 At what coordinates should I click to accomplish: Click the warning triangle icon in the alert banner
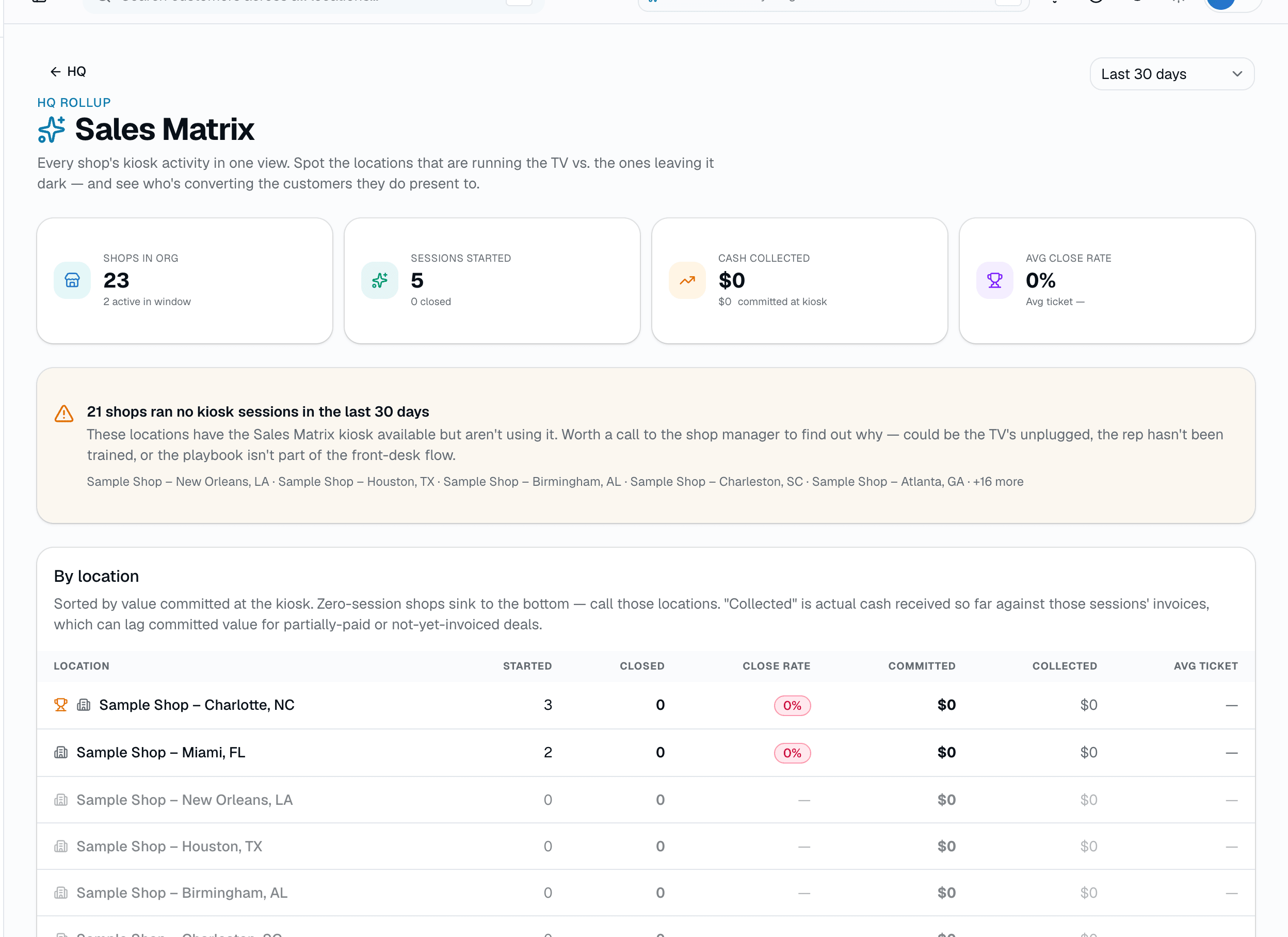pyautogui.click(x=64, y=414)
